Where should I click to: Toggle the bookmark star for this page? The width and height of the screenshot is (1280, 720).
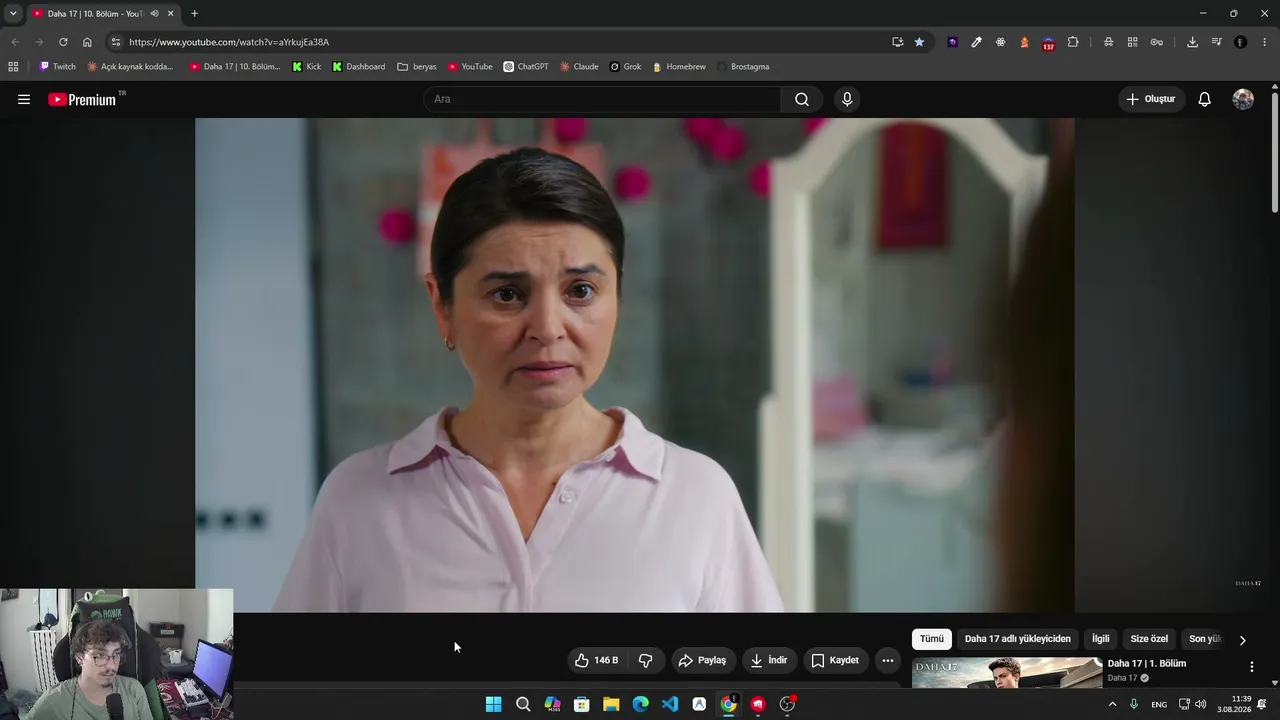[919, 42]
